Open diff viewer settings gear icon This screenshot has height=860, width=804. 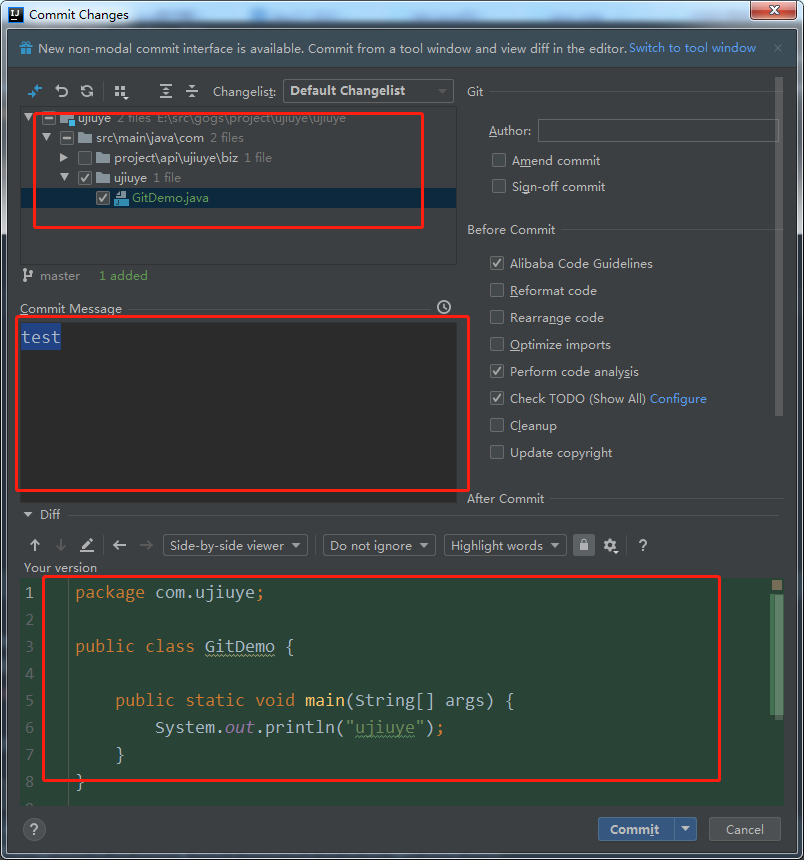point(610,546)
